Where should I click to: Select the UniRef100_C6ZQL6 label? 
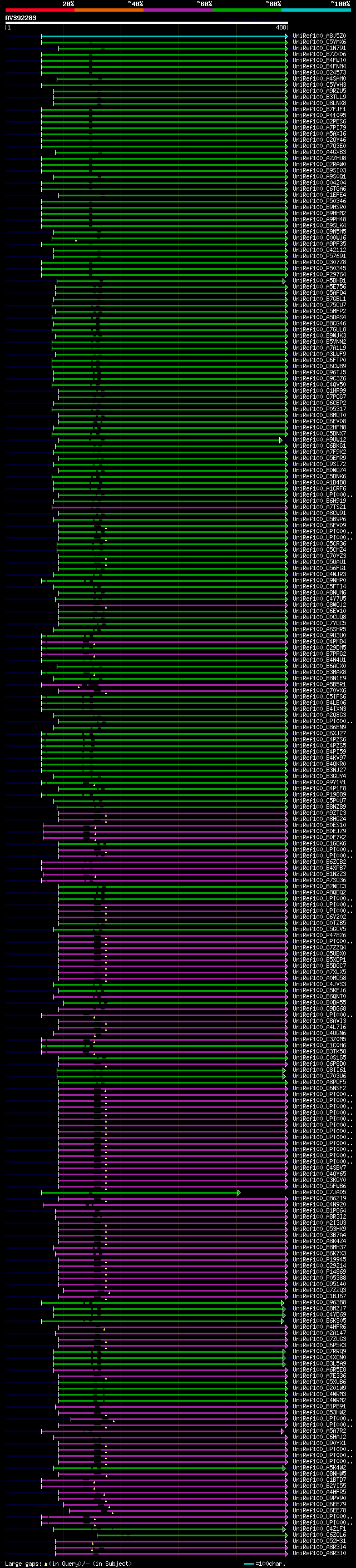click(319, 1535)
